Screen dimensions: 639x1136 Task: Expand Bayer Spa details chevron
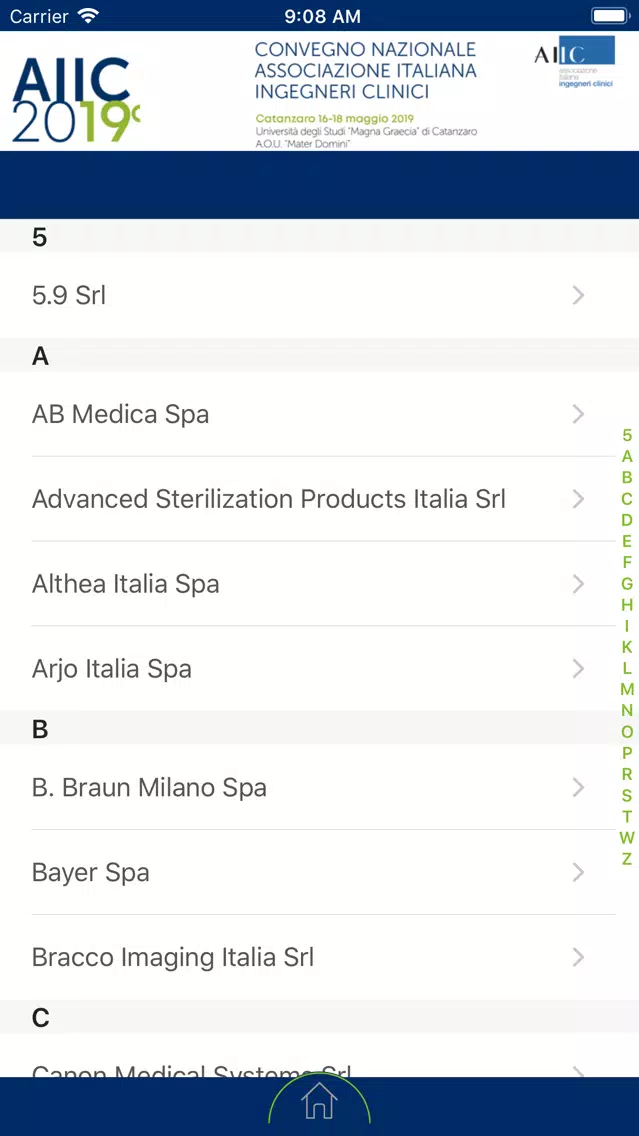click(x=578, y=872)
